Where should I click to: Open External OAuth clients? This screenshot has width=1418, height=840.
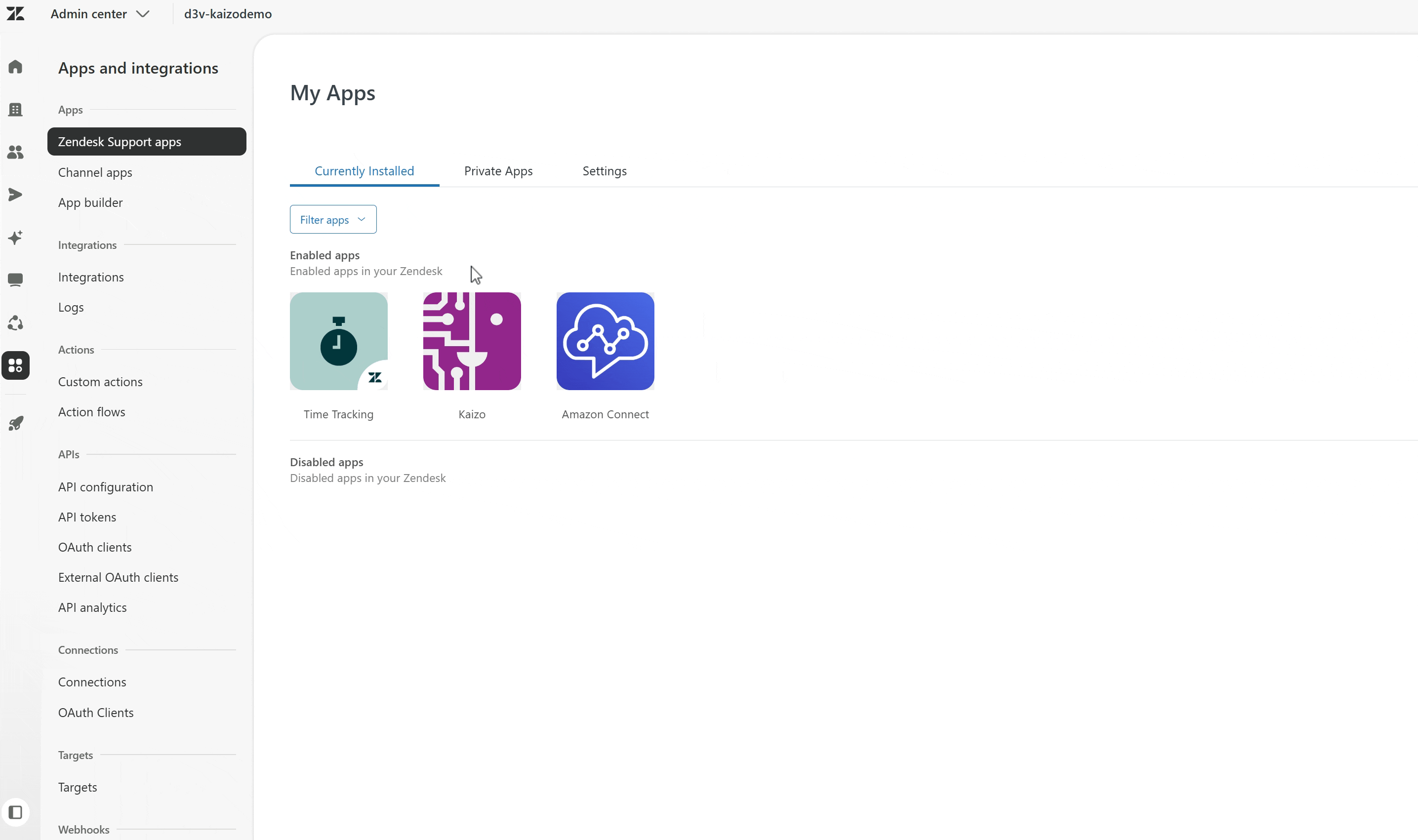tap(119, 577)
